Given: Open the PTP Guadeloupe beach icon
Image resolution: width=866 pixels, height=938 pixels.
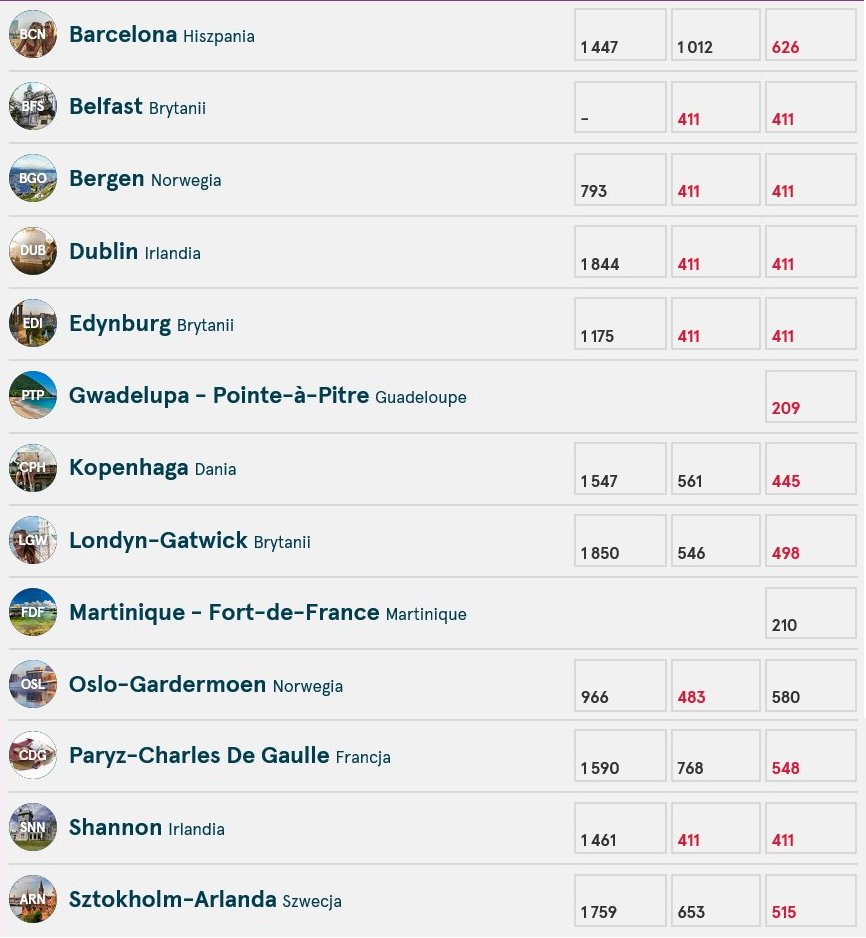Looking at the screenshot, I should (x=33, y=395).
